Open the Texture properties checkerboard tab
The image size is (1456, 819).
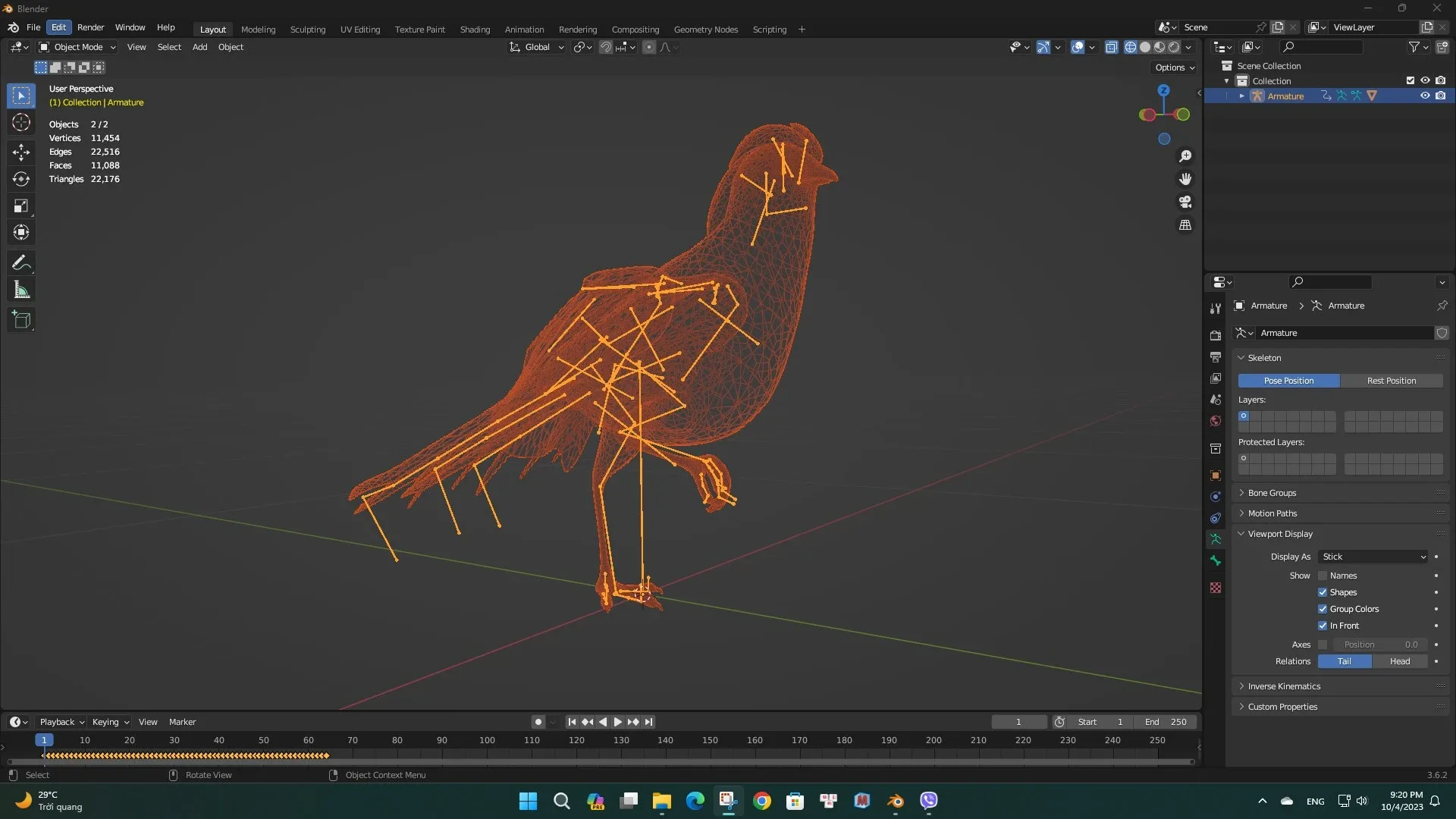point(1216,588)
